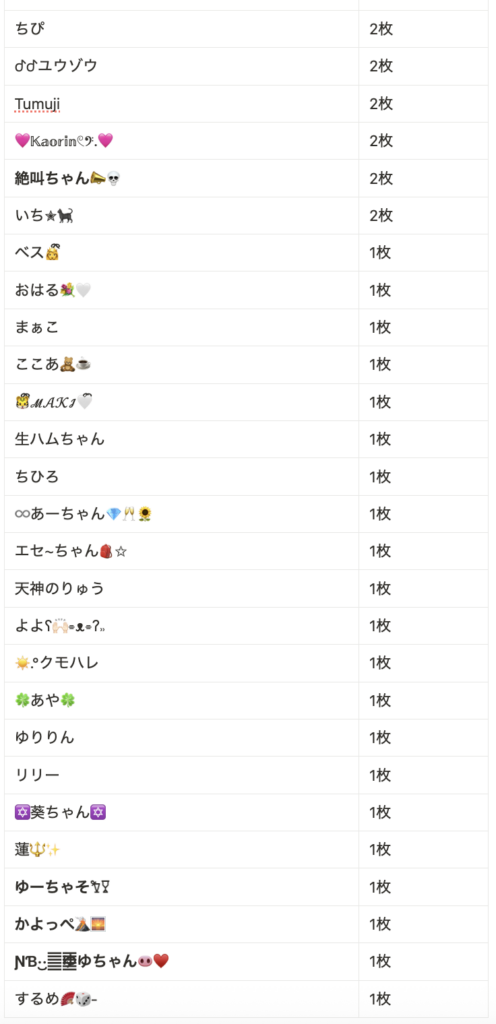
Task: Click the black cat emoji beside いち
Action: point(66,215)
